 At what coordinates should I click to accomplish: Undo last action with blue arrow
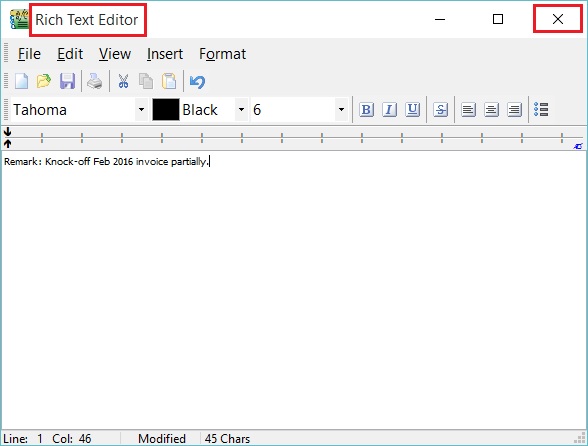[x=197, y=82]
